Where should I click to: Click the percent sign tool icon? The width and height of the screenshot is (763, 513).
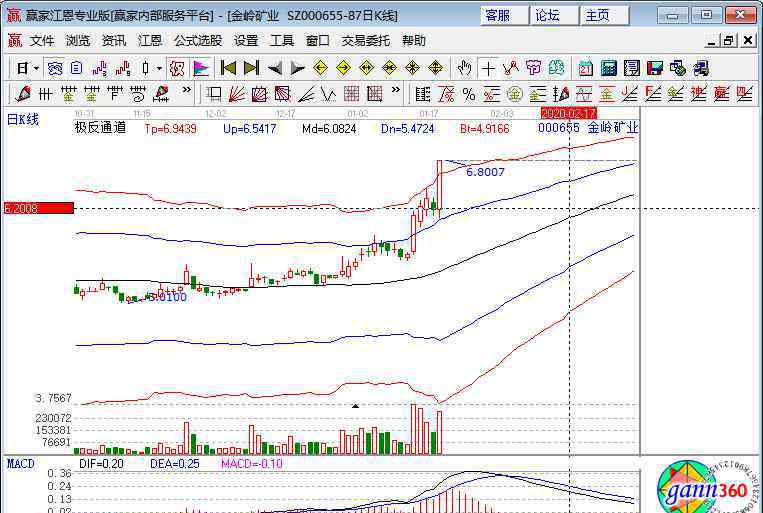pyautogui.click(x=467, y=94)
